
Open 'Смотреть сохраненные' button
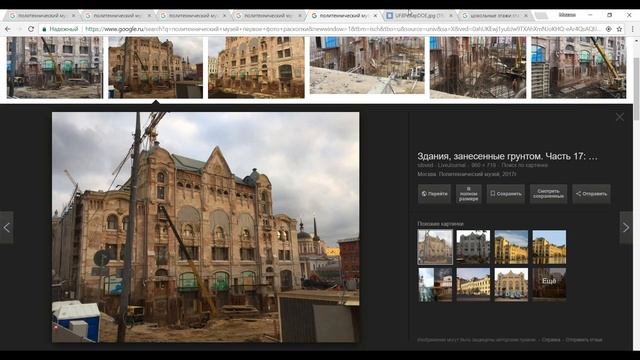[x=548, y=194]
